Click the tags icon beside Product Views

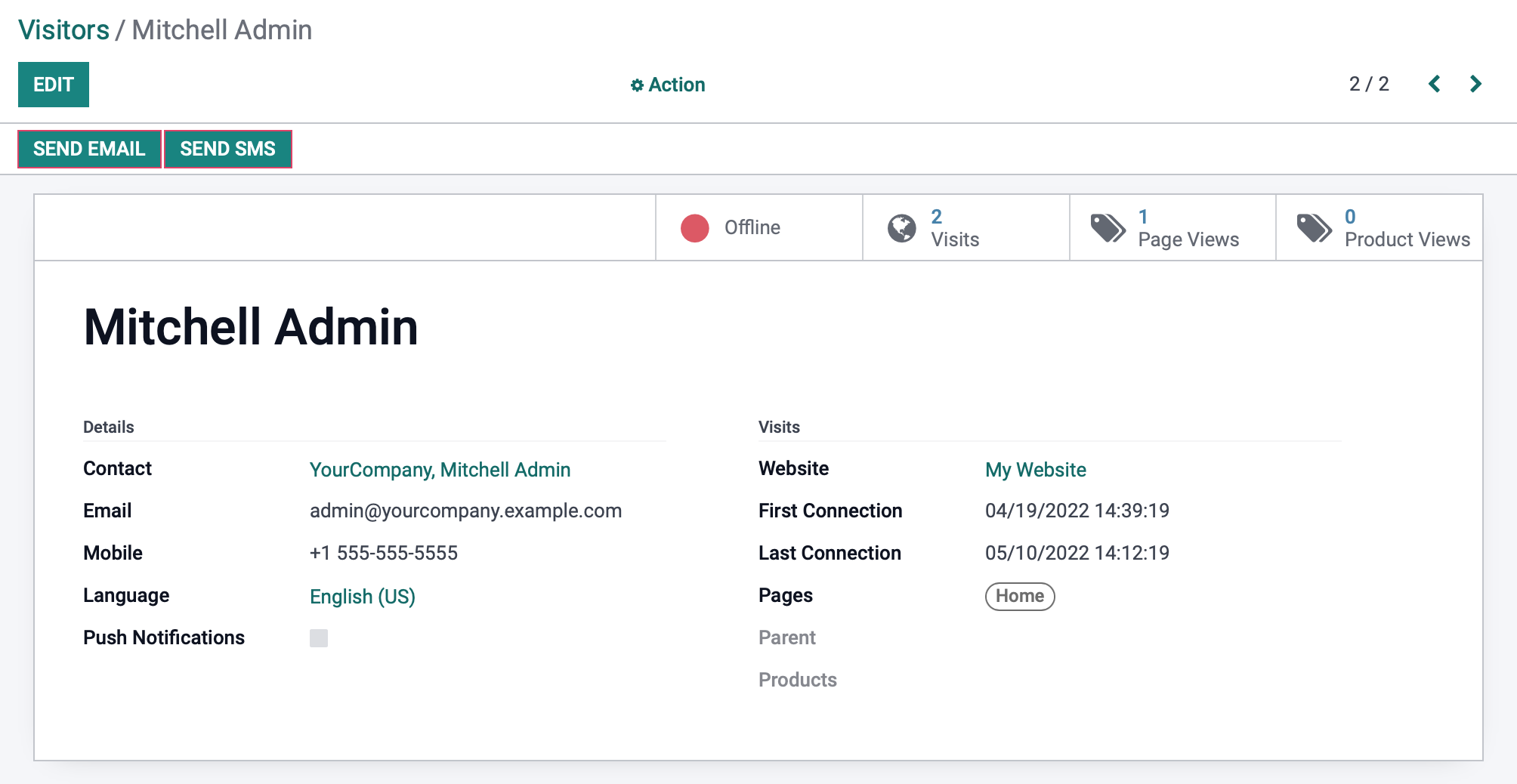tap(1315, 228)
